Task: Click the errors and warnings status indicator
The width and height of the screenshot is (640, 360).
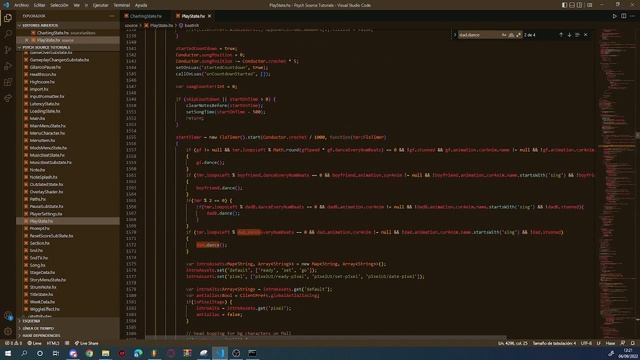Action: click(x=13, y=343)
